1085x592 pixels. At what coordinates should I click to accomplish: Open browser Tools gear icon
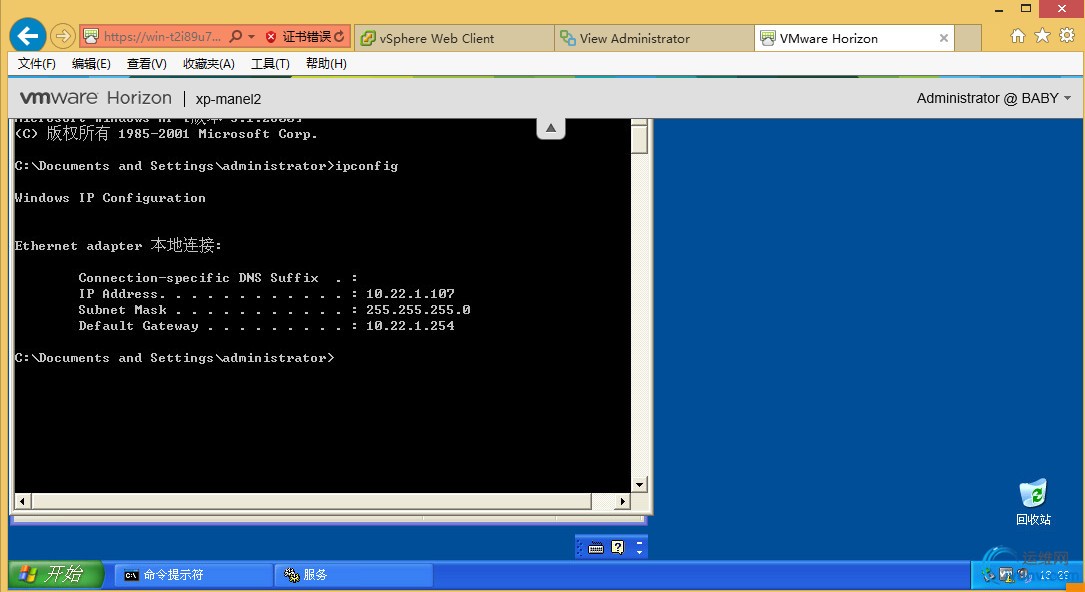1067,35
